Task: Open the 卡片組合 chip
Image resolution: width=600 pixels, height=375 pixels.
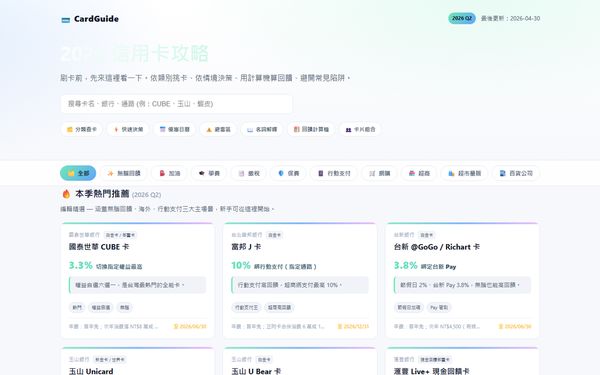Action: (360, 129)
